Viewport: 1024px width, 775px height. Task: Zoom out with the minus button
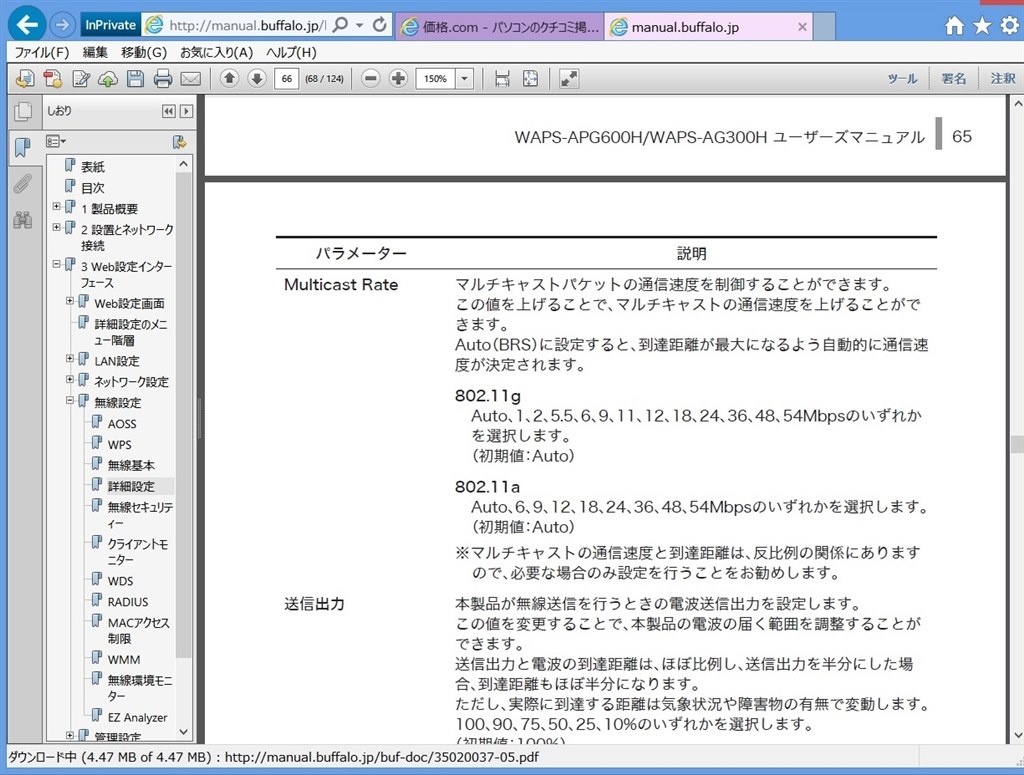click(370, 79)
